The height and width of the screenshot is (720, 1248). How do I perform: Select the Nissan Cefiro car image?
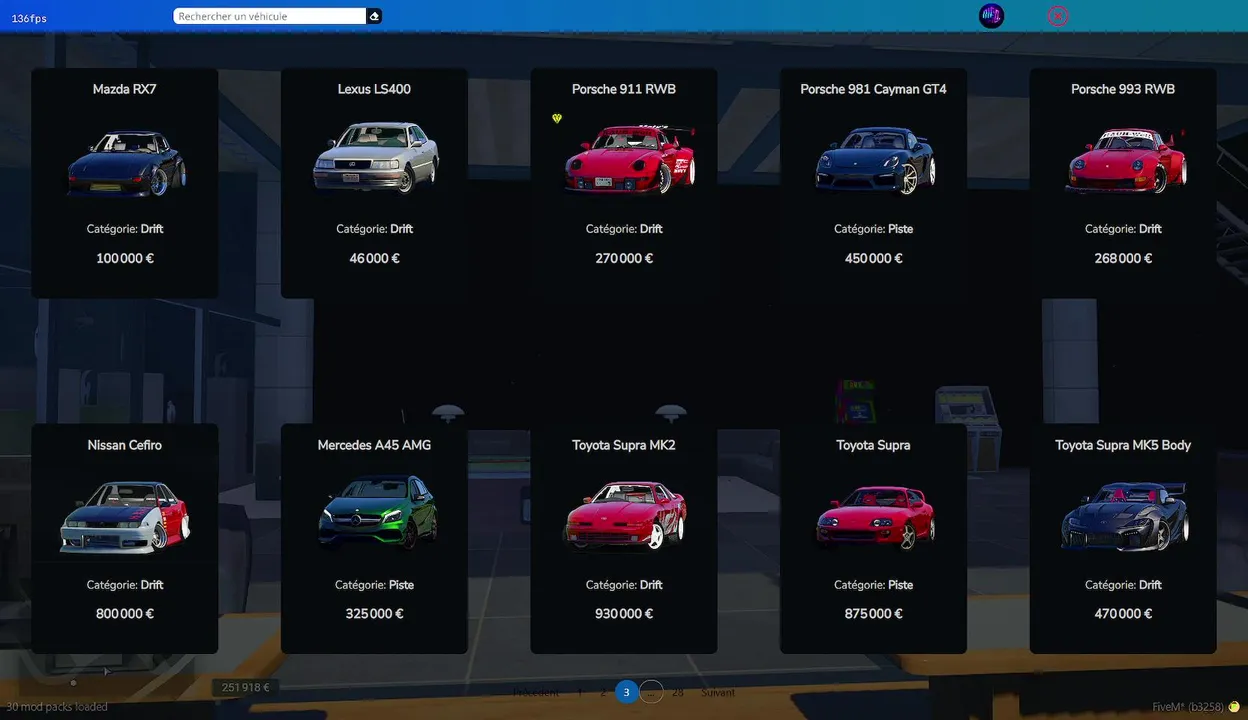125,517
